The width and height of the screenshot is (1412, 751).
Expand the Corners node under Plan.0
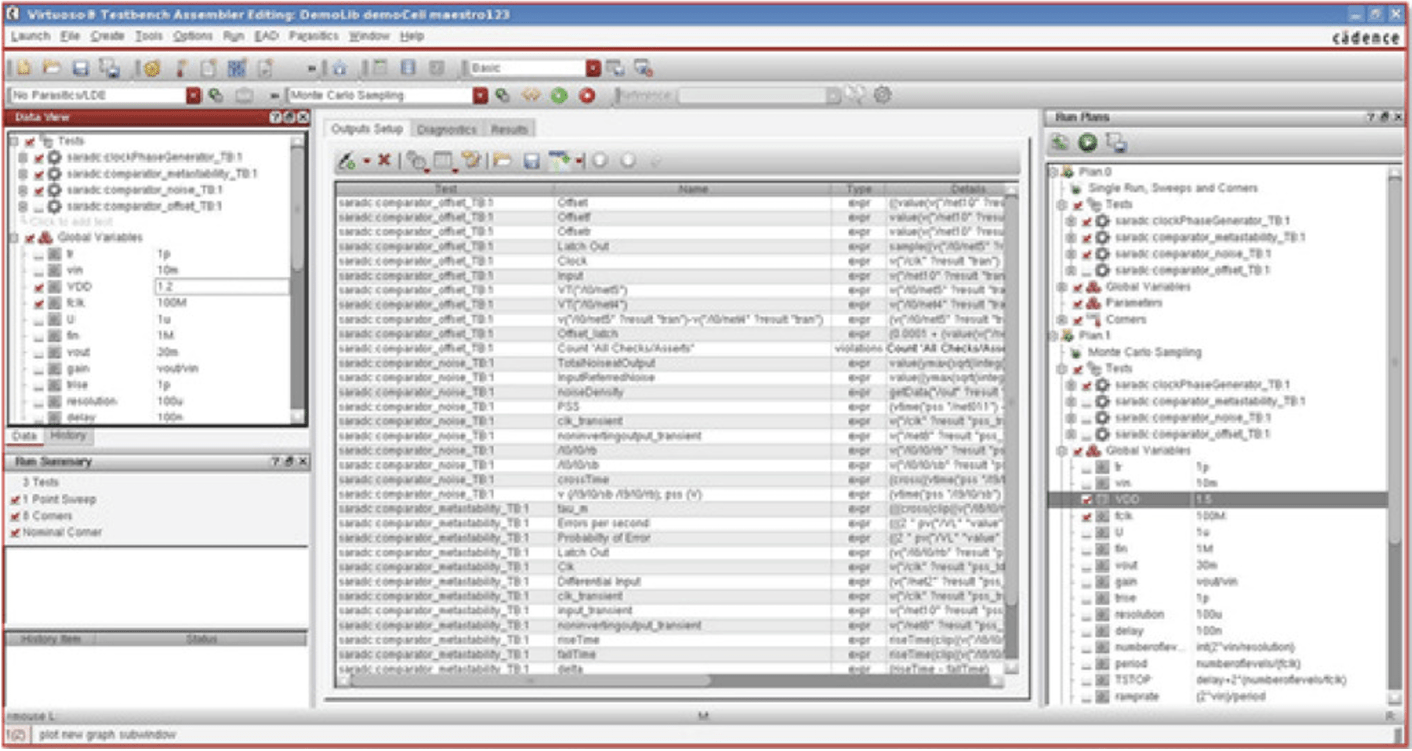tap(1062, 320)
